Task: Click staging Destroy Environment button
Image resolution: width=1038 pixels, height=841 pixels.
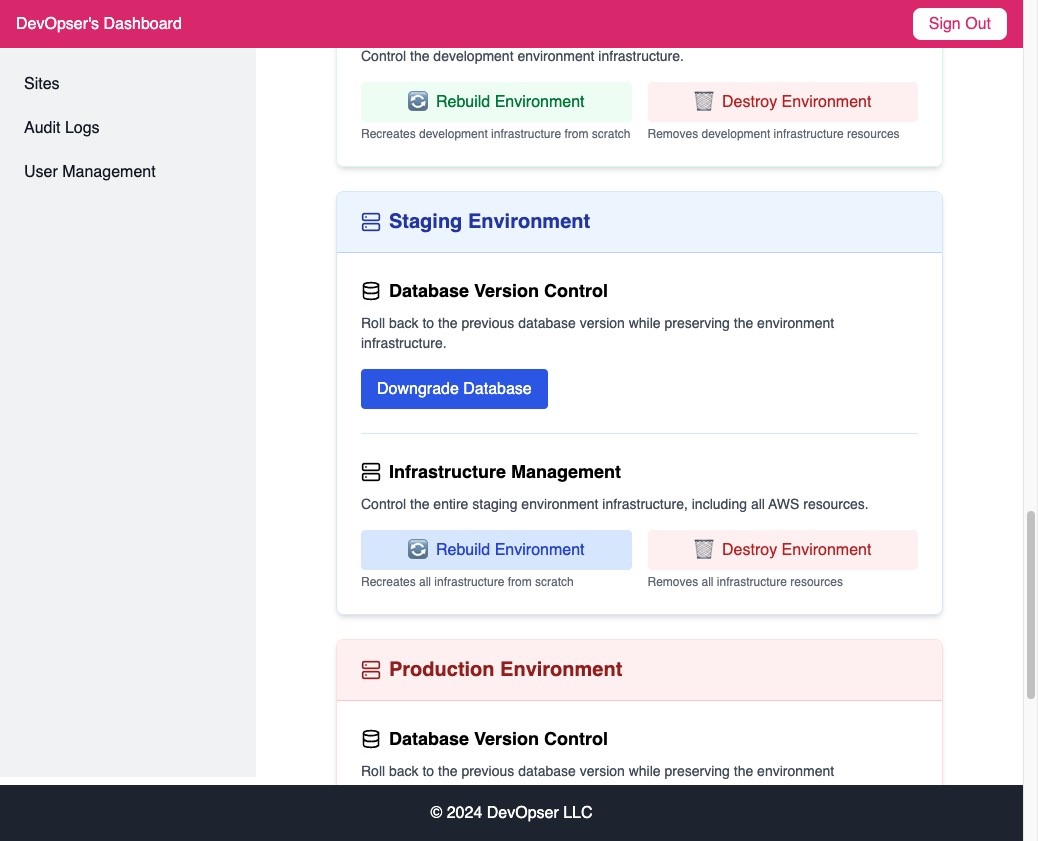Action: click(782, 550)
